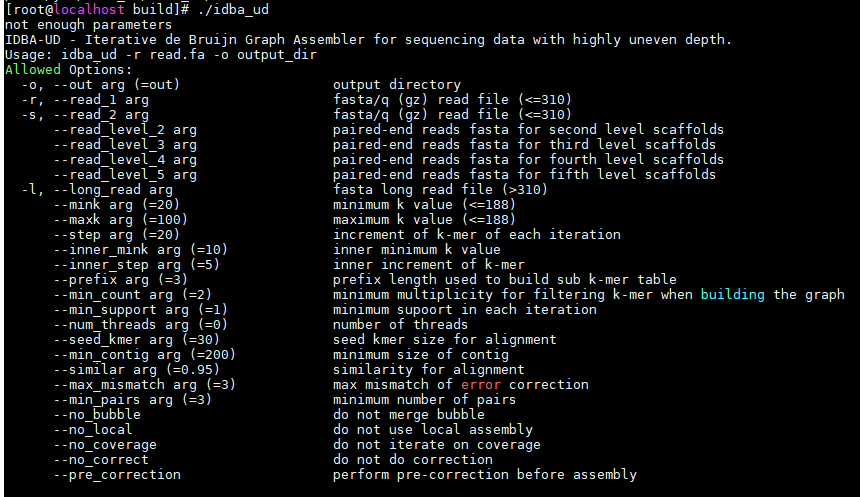Click 'localhost' in the shell prompt
The height and width of the screenshot is (497, 860).
89,10
